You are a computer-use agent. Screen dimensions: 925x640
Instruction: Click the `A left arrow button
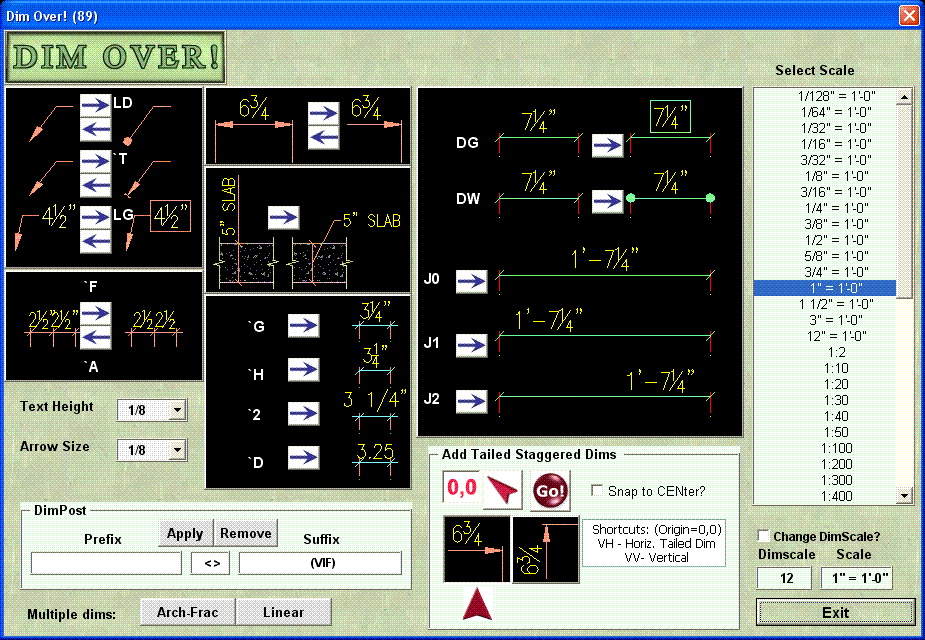(x=96, y=337)
